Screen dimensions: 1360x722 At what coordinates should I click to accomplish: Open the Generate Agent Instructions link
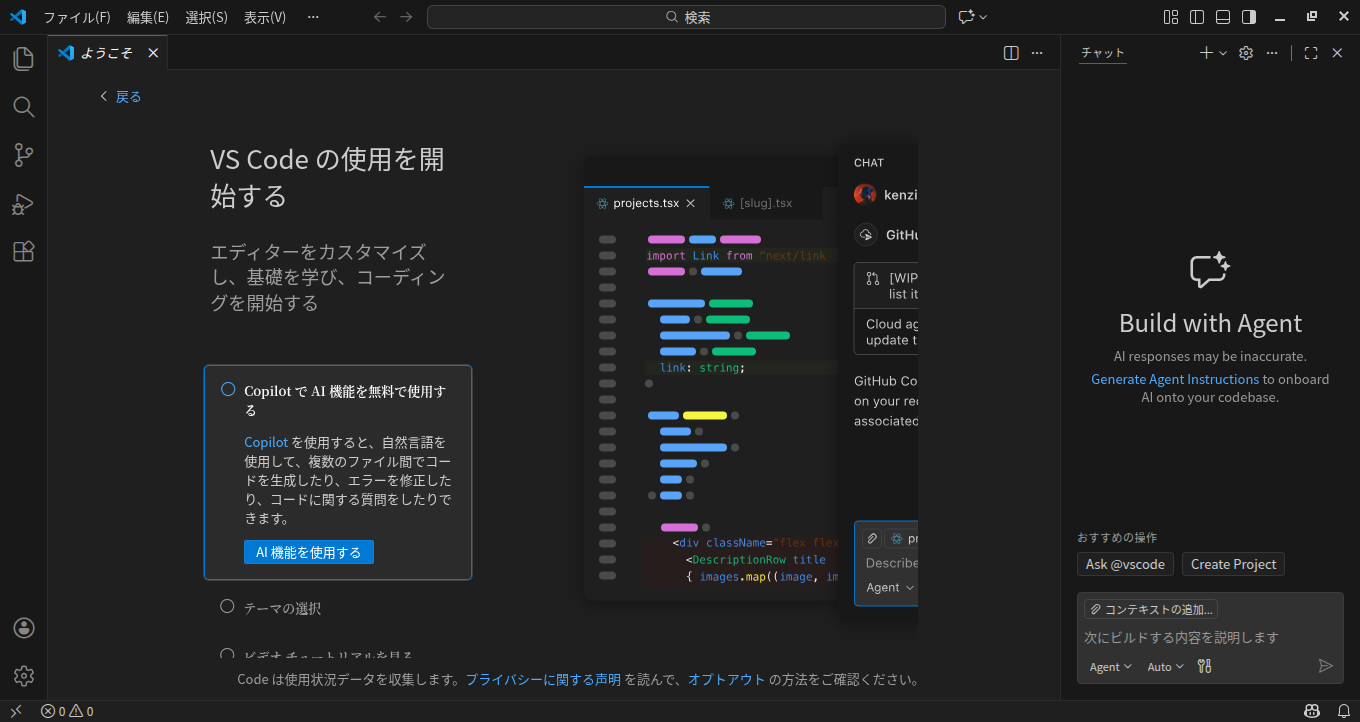(x=1174, y=379)
